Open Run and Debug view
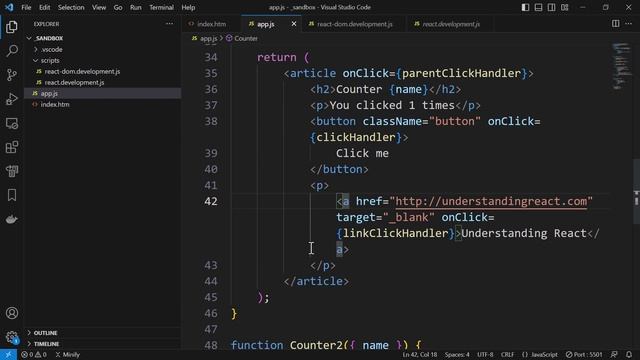The image size is (640, 360). click(11, 99)
